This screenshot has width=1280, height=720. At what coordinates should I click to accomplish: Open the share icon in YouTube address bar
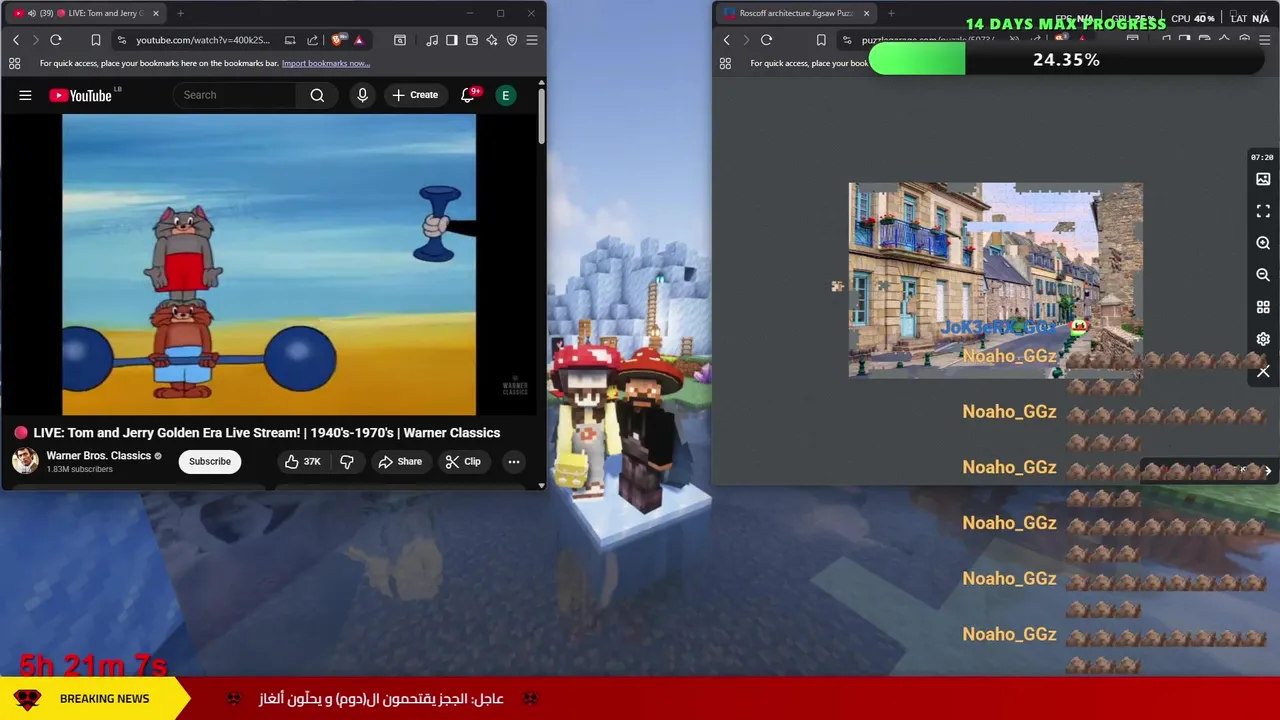312,40
